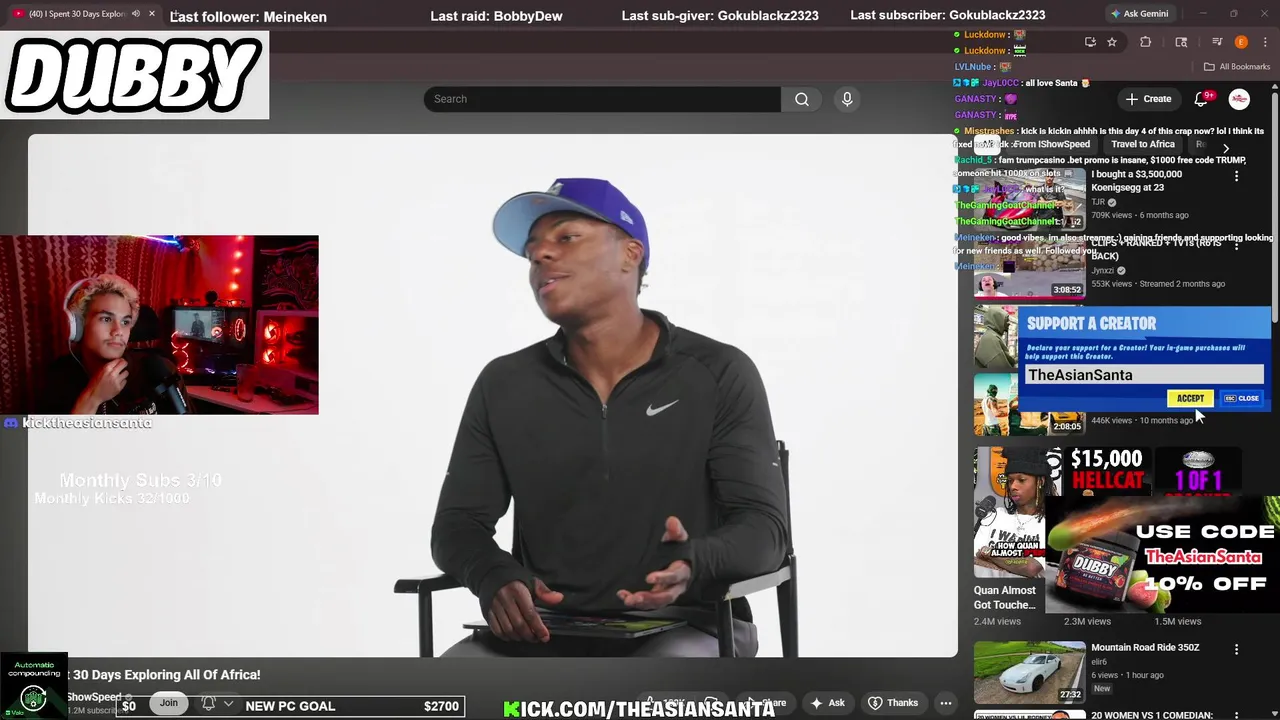Select the From IShowSpeed chip
1280x720 pixels.
click(x=1050, y=144)
